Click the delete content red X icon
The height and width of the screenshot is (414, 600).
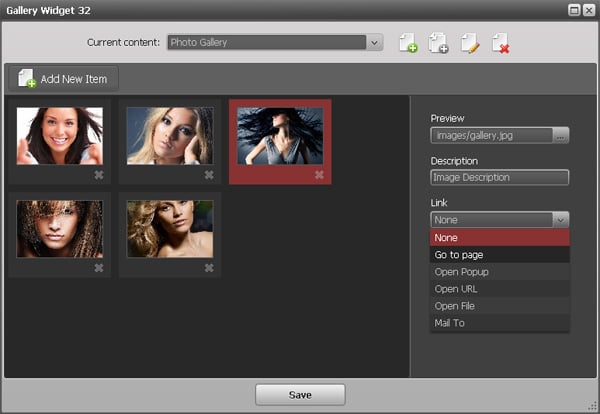click(x=500, y=43)
